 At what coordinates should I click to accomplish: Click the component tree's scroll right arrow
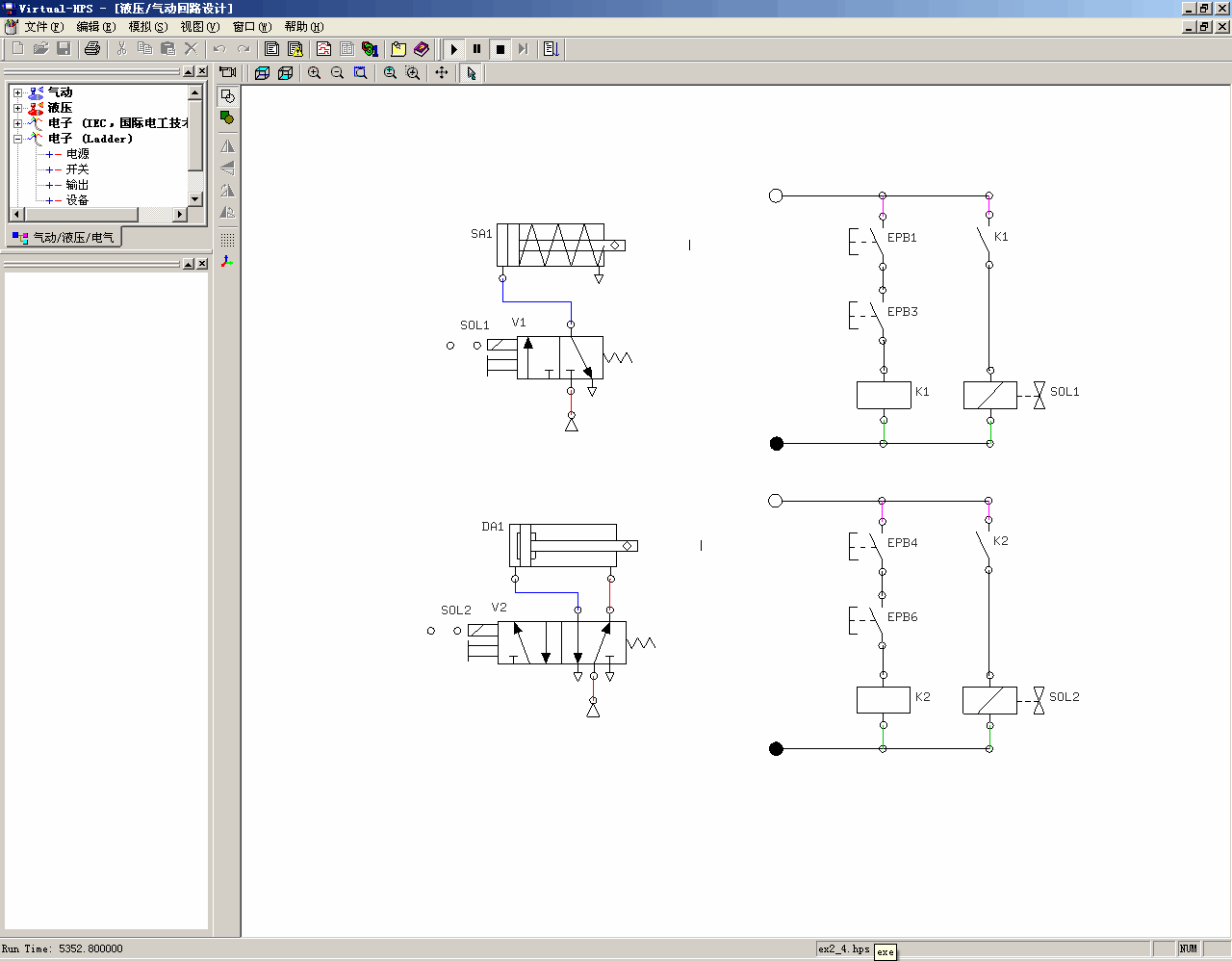[180, 214]
